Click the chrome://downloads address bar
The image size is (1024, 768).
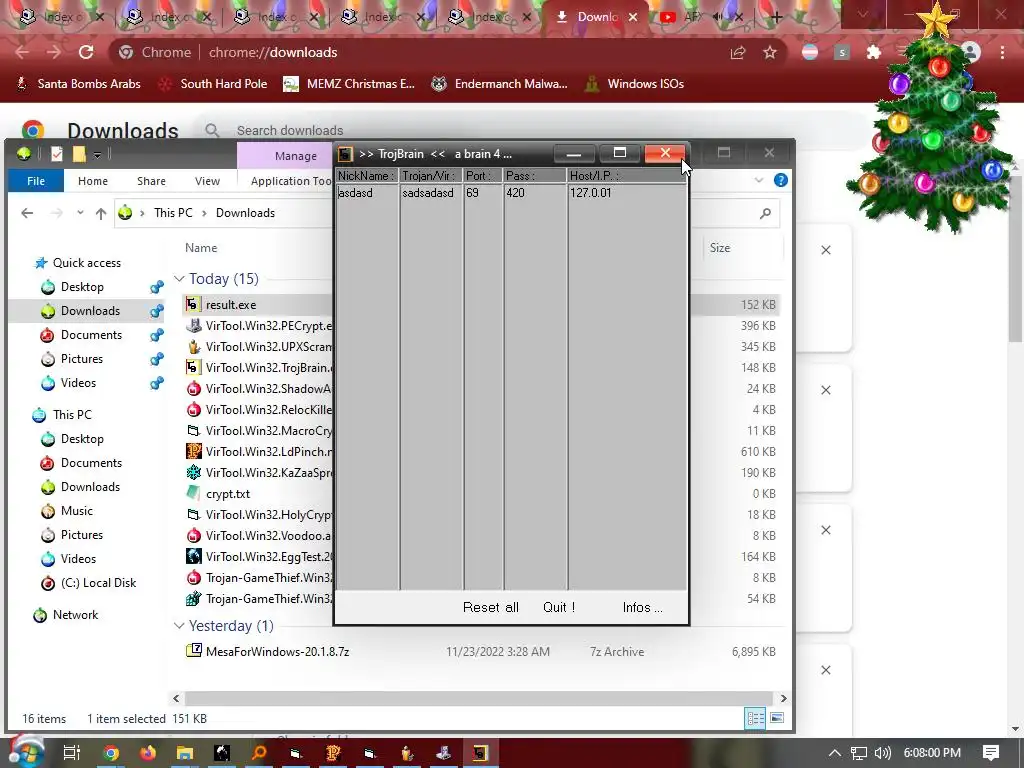point(418,52)
